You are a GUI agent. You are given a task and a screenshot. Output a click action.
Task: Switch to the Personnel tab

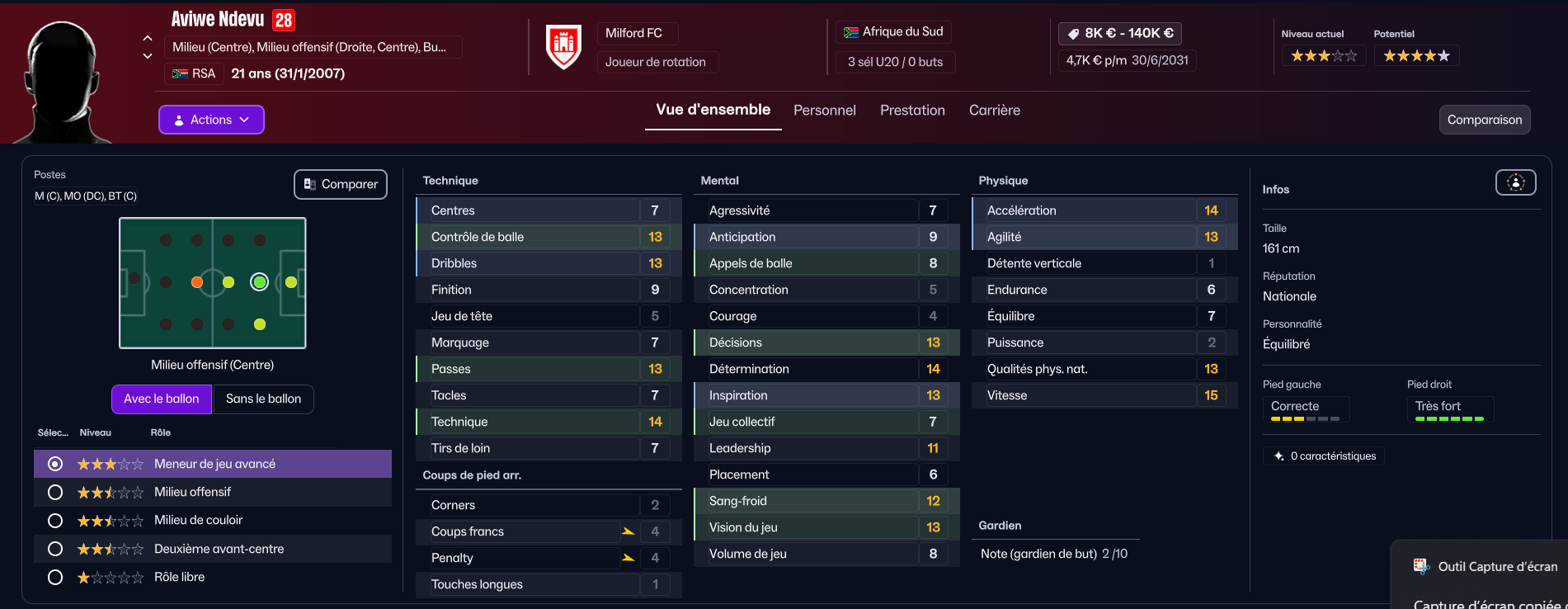tap(824, 111)
